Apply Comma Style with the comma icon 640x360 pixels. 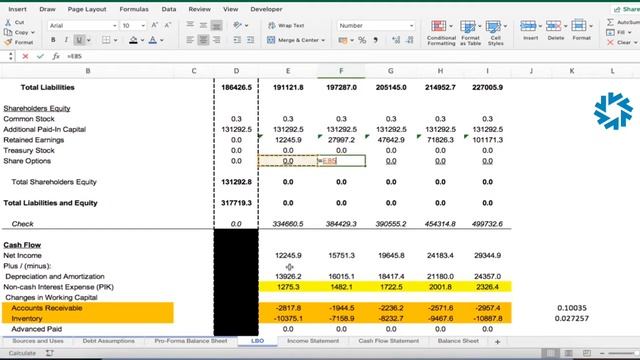[376, 40]
